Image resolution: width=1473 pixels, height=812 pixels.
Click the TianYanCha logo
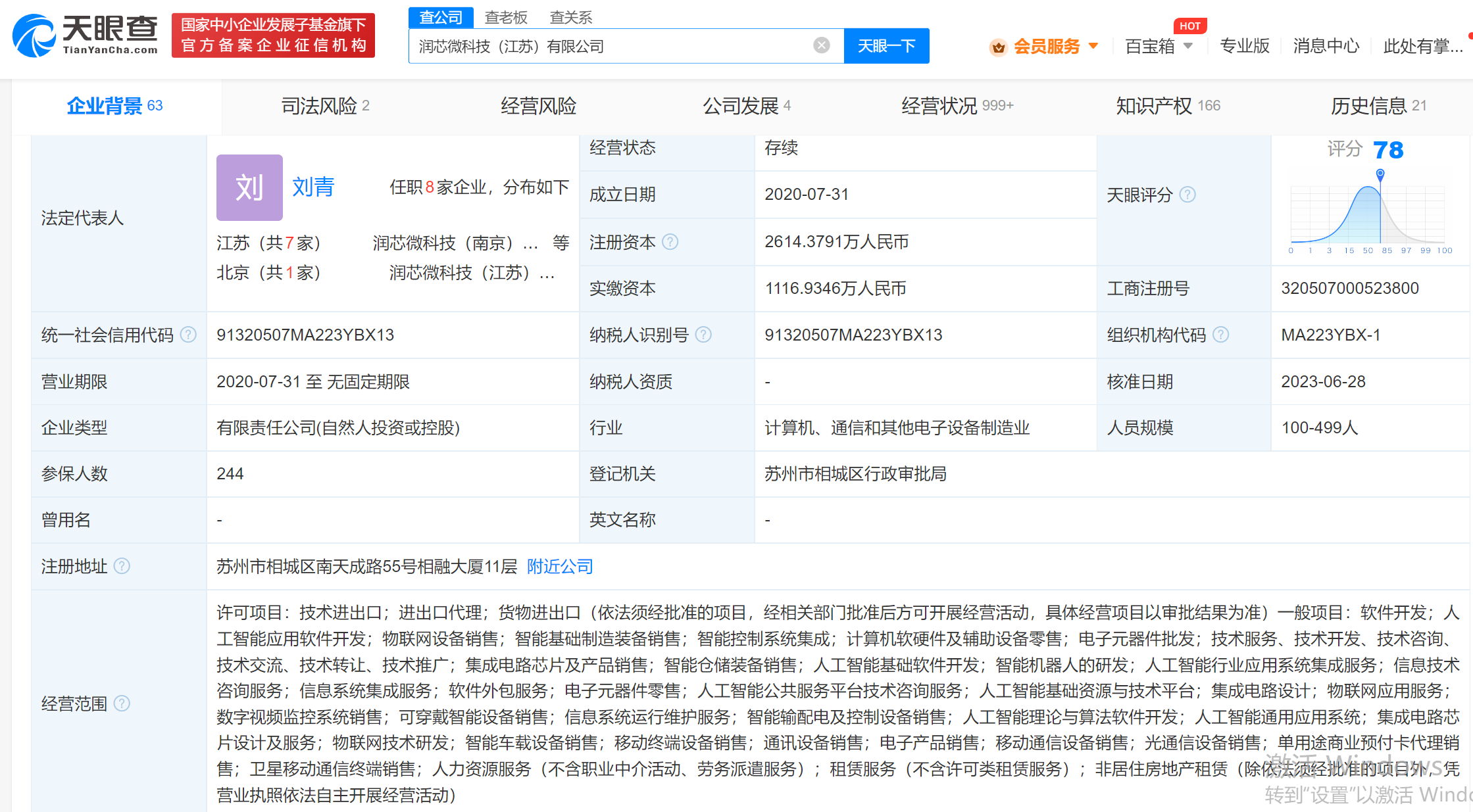tap(86, 36)
